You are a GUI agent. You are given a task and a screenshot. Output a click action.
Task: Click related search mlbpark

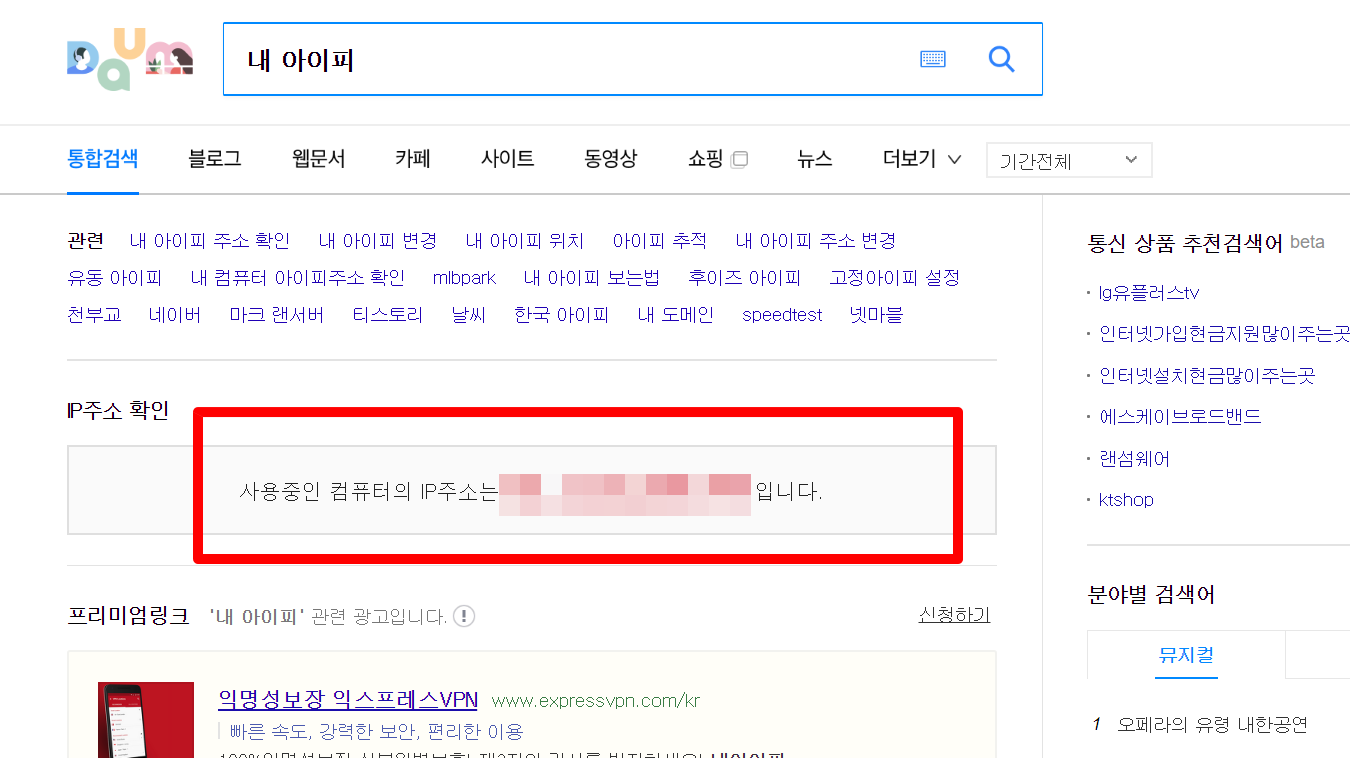point(464,278)
